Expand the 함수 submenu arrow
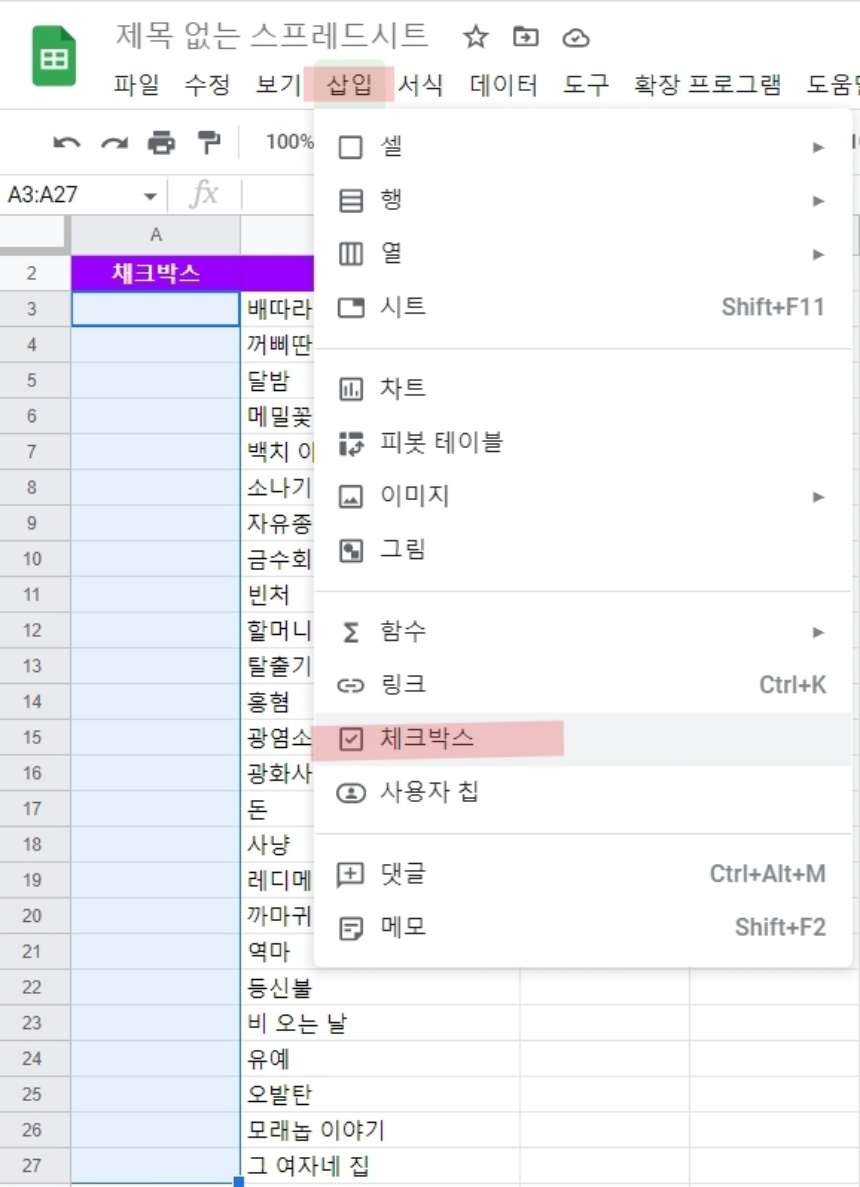This screenshot has width=860, height=1187. coord(818,632)
